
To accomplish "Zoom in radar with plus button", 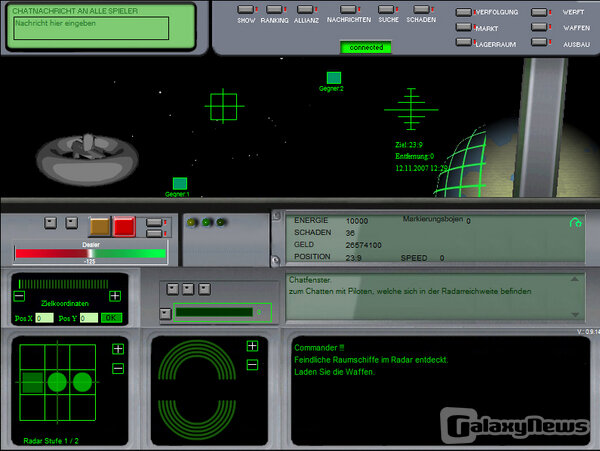I will point(118,349).
